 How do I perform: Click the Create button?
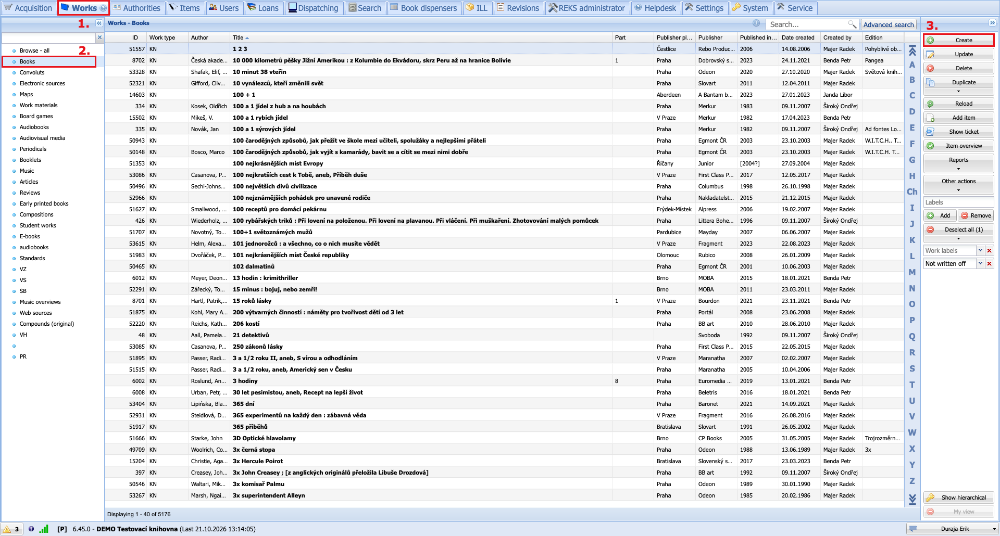959,40
